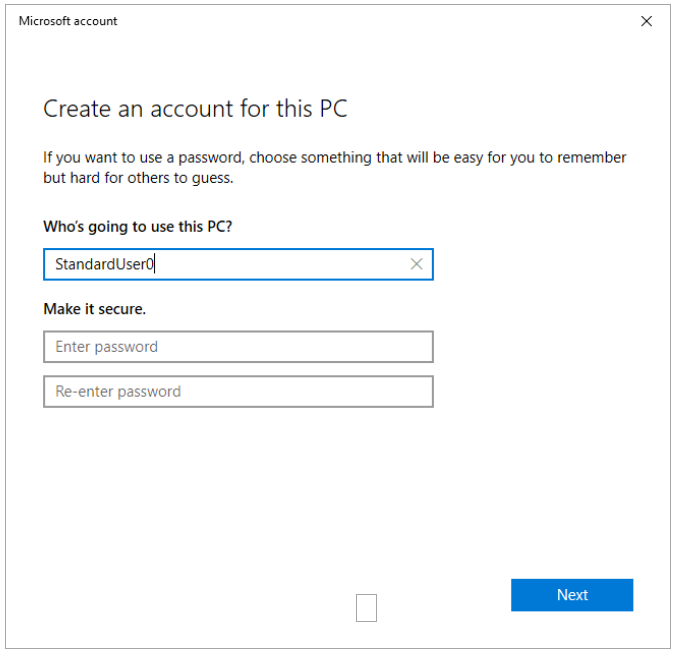Select the Enter password field
676x653 pixels.
[x=238, y=347]
